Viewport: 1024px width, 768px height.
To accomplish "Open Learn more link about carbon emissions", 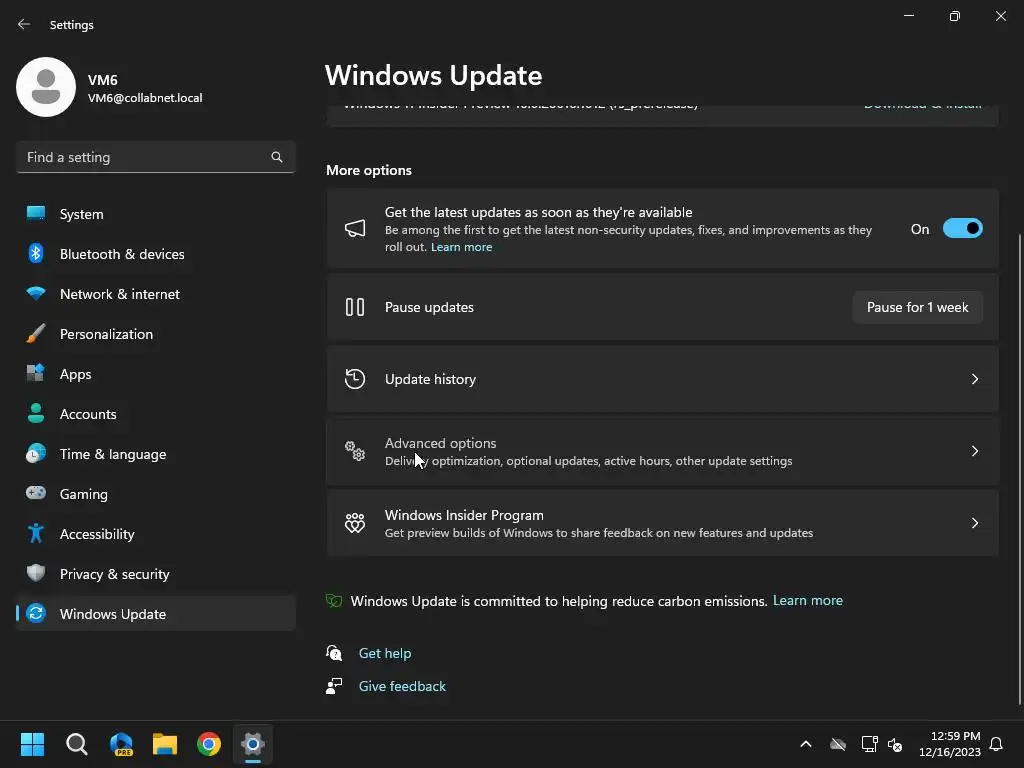I will click(807, 600).
